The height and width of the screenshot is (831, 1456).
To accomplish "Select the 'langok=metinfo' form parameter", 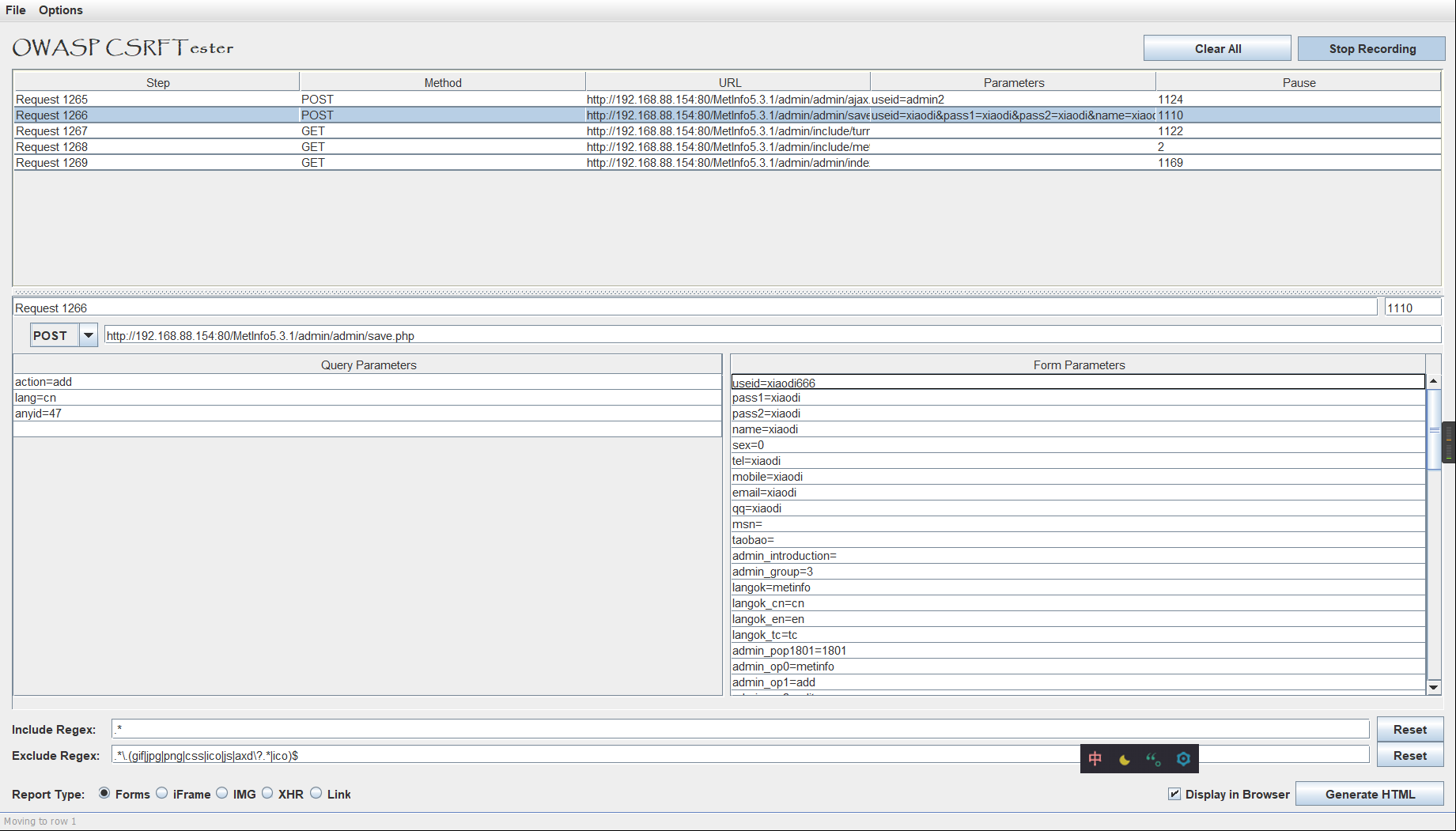I will (1078, 587).
